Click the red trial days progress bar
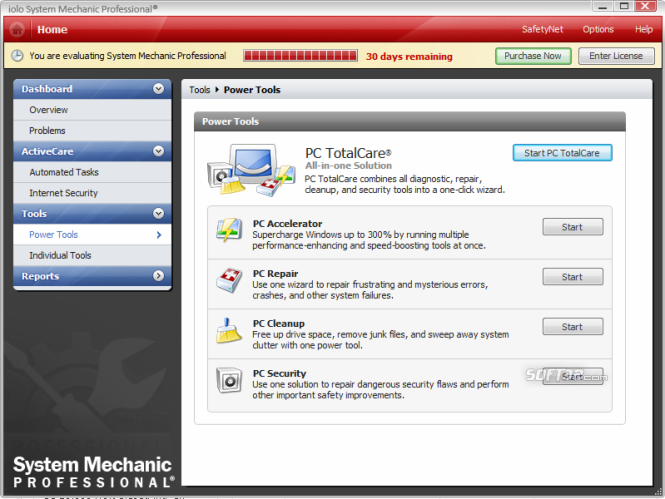This screenshot has height=499, width=665. click(300, 56)
